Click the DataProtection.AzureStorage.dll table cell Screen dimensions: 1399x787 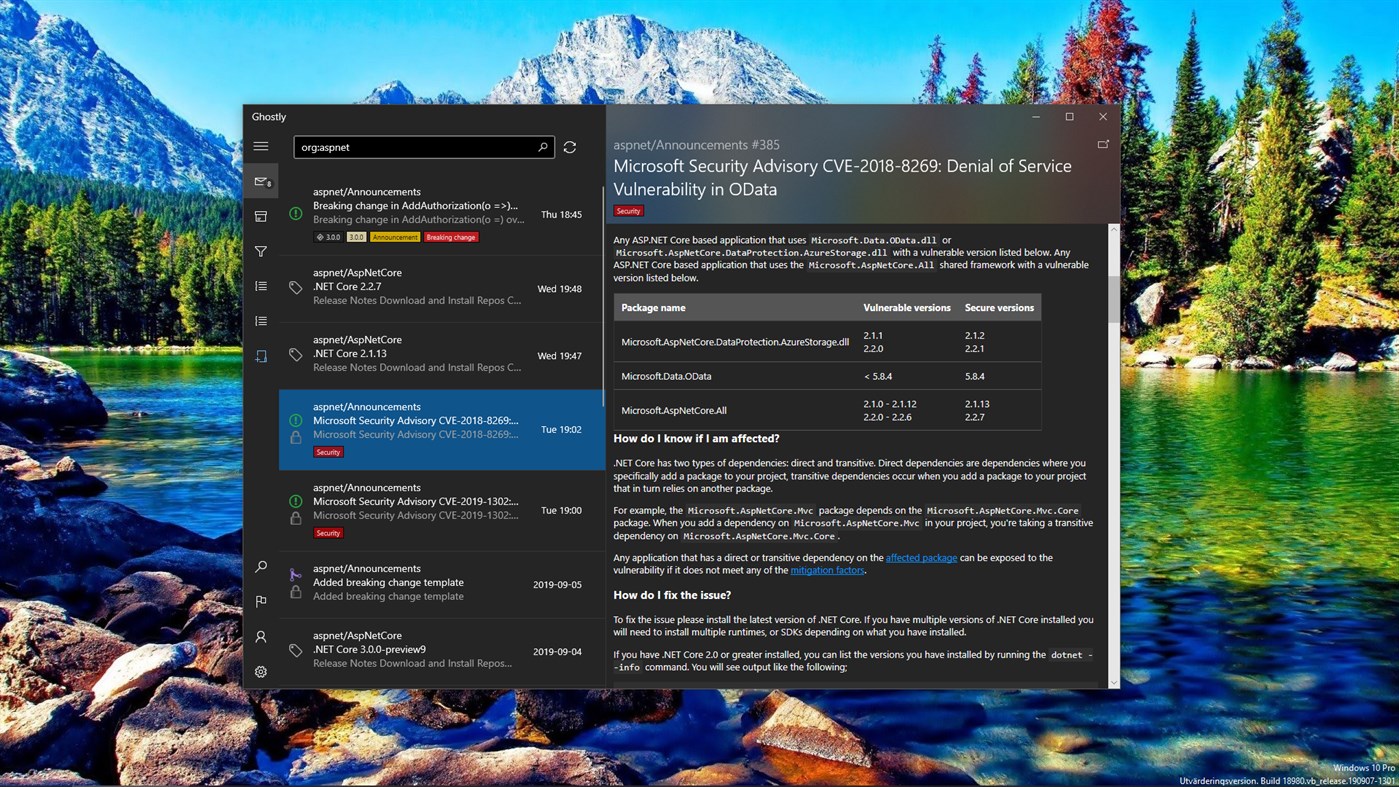coord(735,342)
